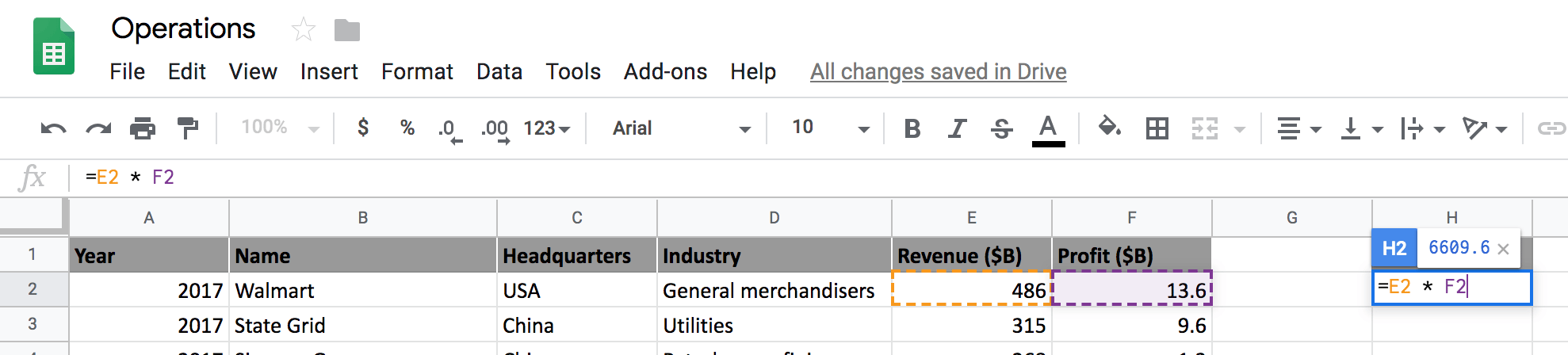Click the 'Walmart' cell
Image resolution: width=1568 pixels, height=355 pixels.
pyautogui.click(x=363, y=290)
